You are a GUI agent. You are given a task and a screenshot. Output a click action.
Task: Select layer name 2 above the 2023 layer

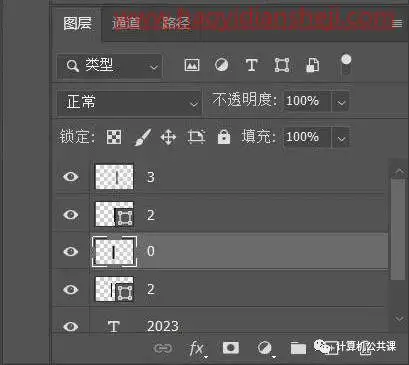point(151,289)
